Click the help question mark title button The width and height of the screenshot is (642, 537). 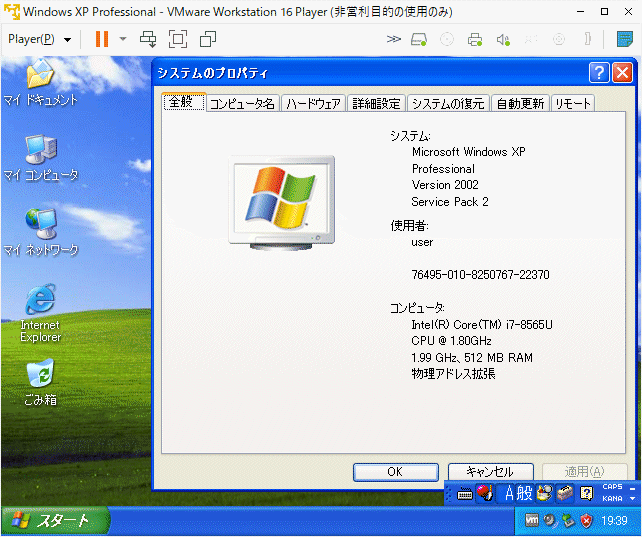pyautogui.click(x=599, y=73)
